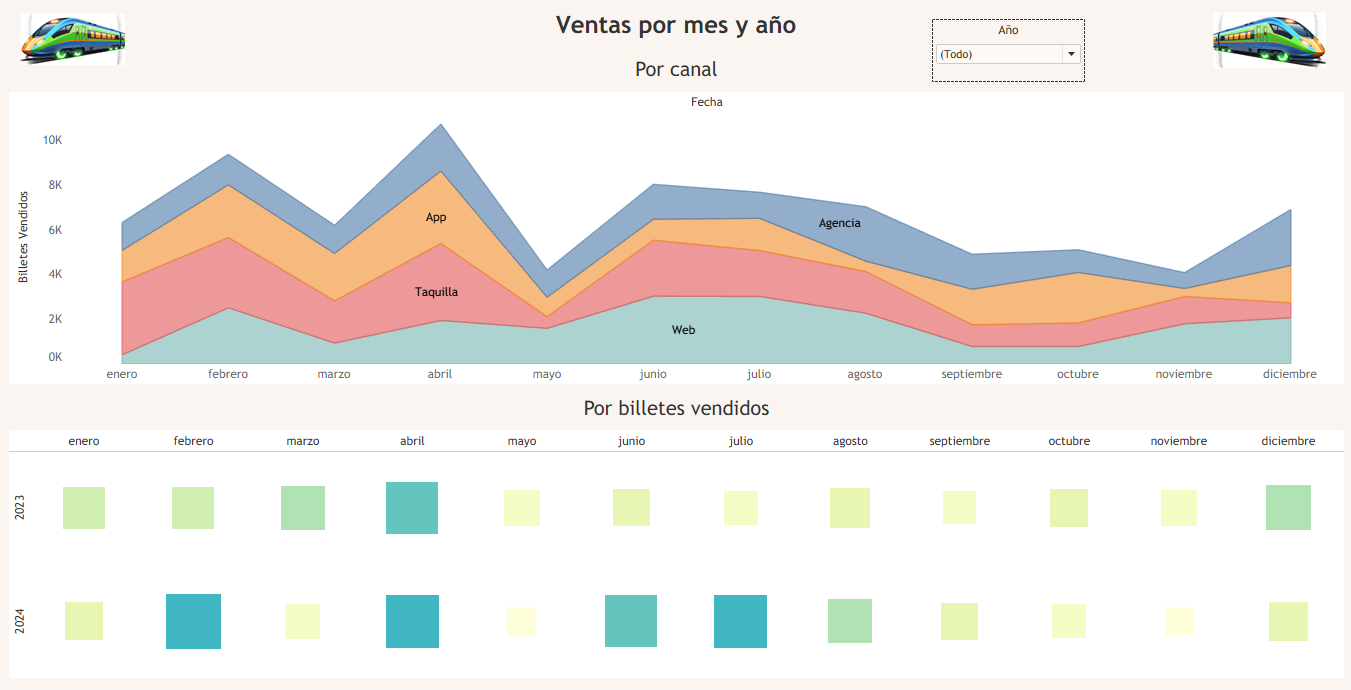The image size is (1351, 690).
Task: Select the Web area in the chart
Action: [x=683, y=330]
